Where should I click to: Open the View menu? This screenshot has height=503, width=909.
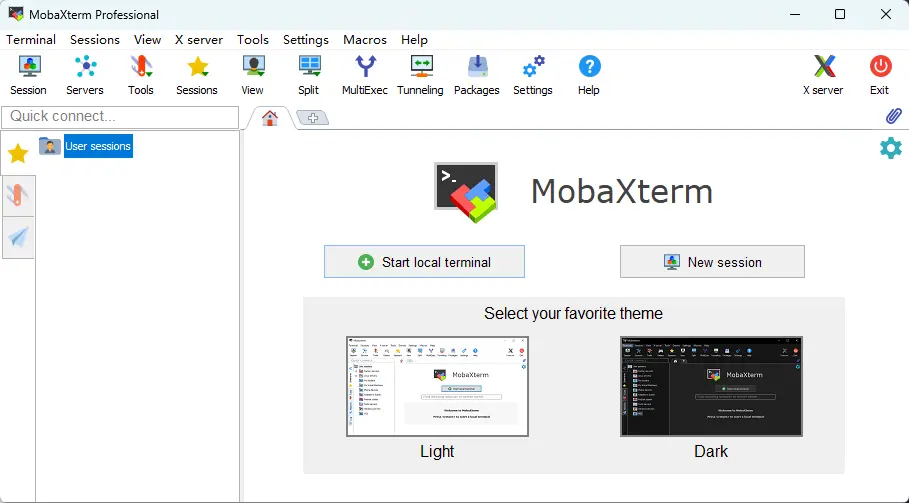coord(147,39)
